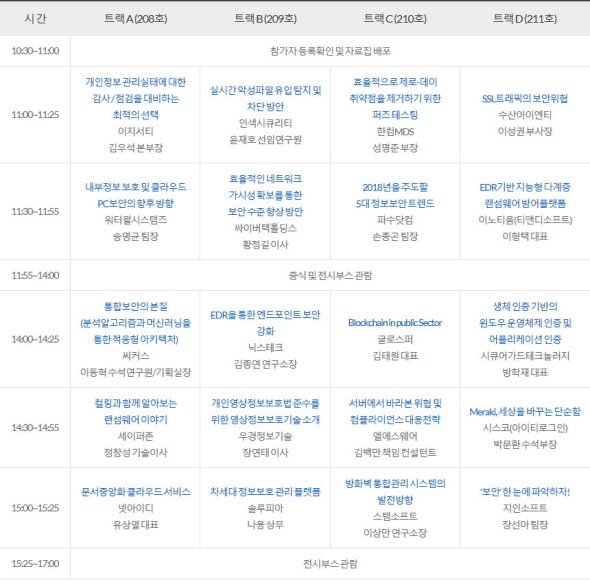Click the EDR기반 지능형 다계층 랜섬웨어 link
This screenshot has width=590, height=580.
[525, 195]
